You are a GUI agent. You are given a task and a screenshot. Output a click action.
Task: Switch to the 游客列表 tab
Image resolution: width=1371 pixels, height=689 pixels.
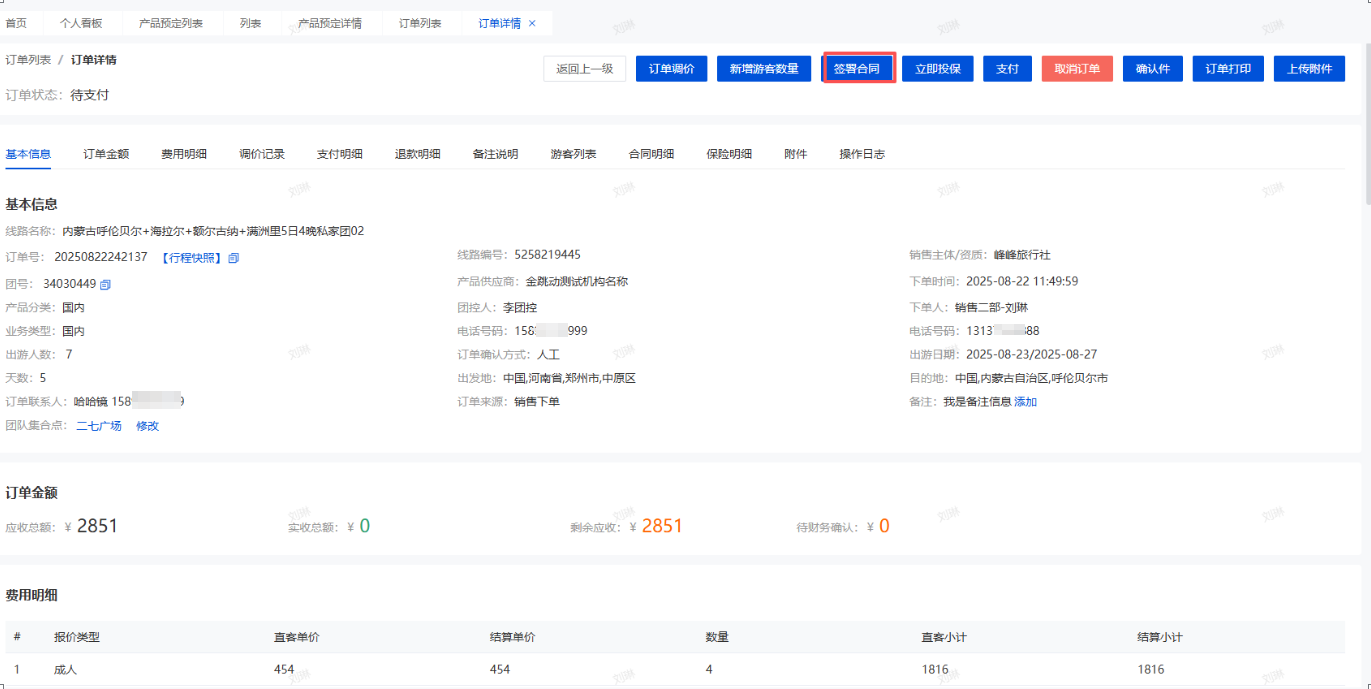click(x=573, y=154)
